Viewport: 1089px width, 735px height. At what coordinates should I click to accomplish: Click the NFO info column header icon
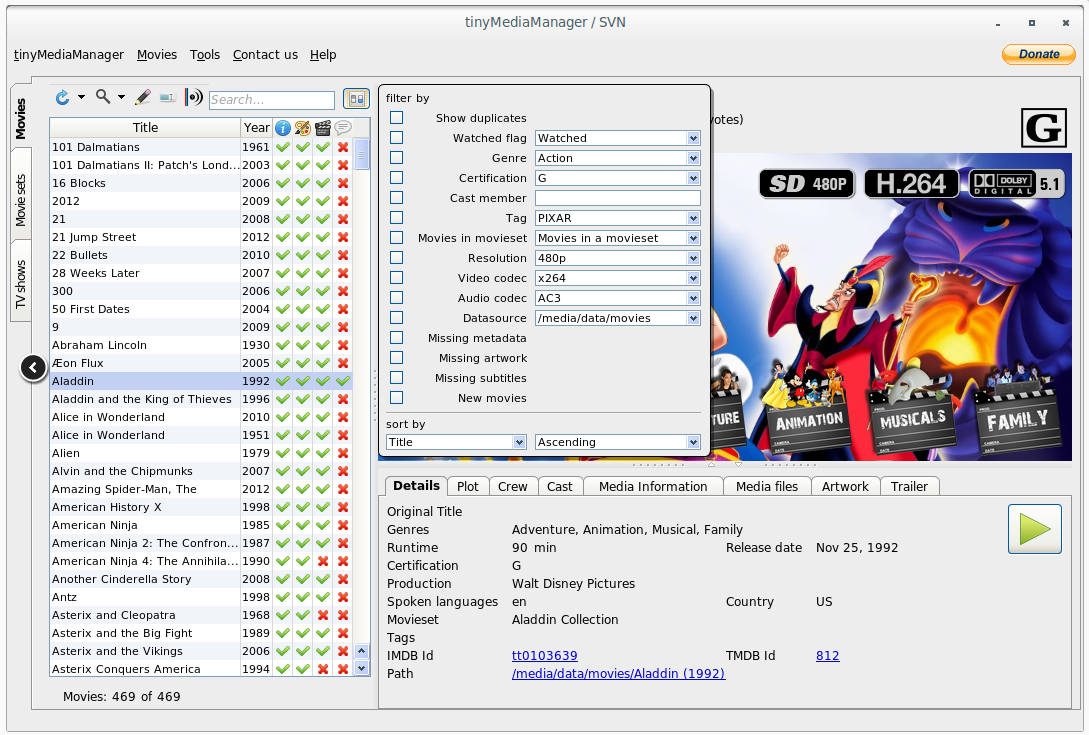click(x=282, y=128)
